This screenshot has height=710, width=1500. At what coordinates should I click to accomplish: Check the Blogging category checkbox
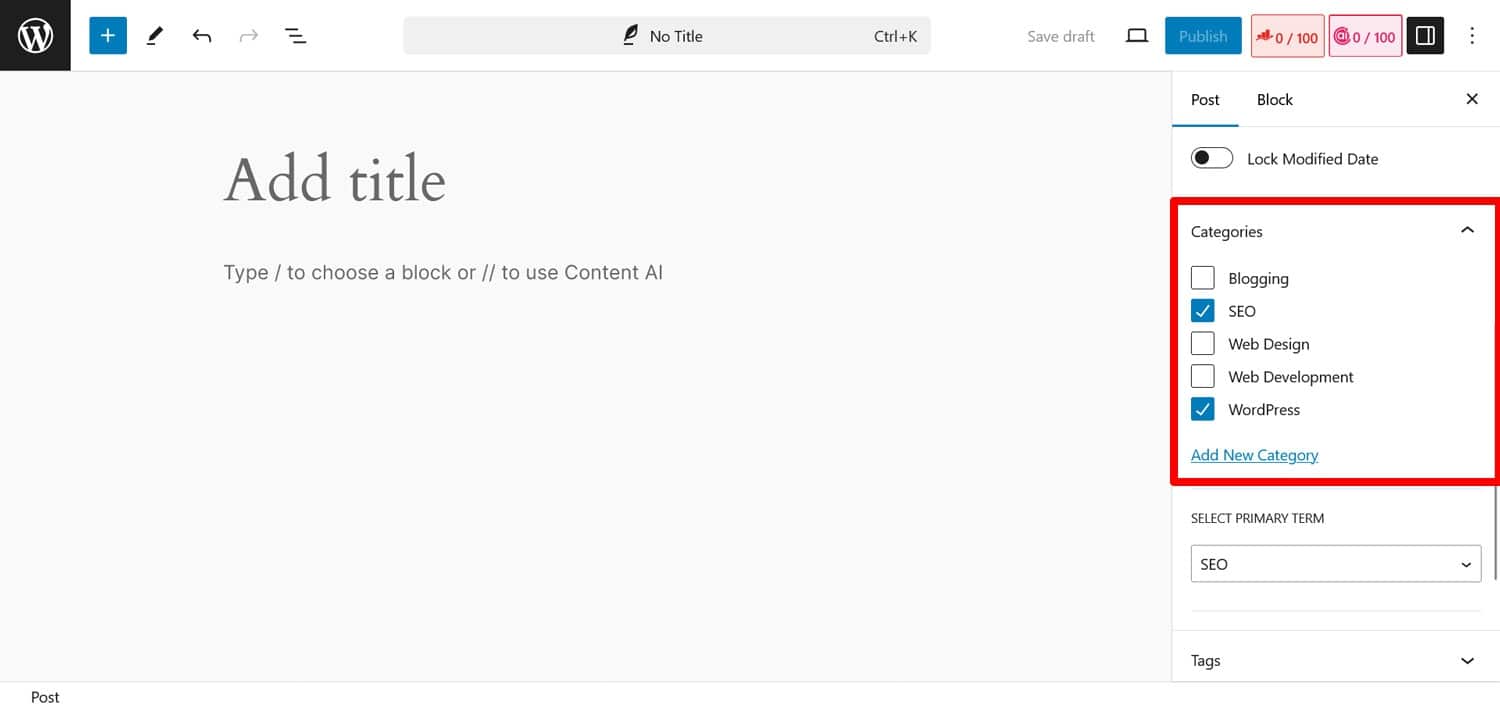coord(1202,277)
